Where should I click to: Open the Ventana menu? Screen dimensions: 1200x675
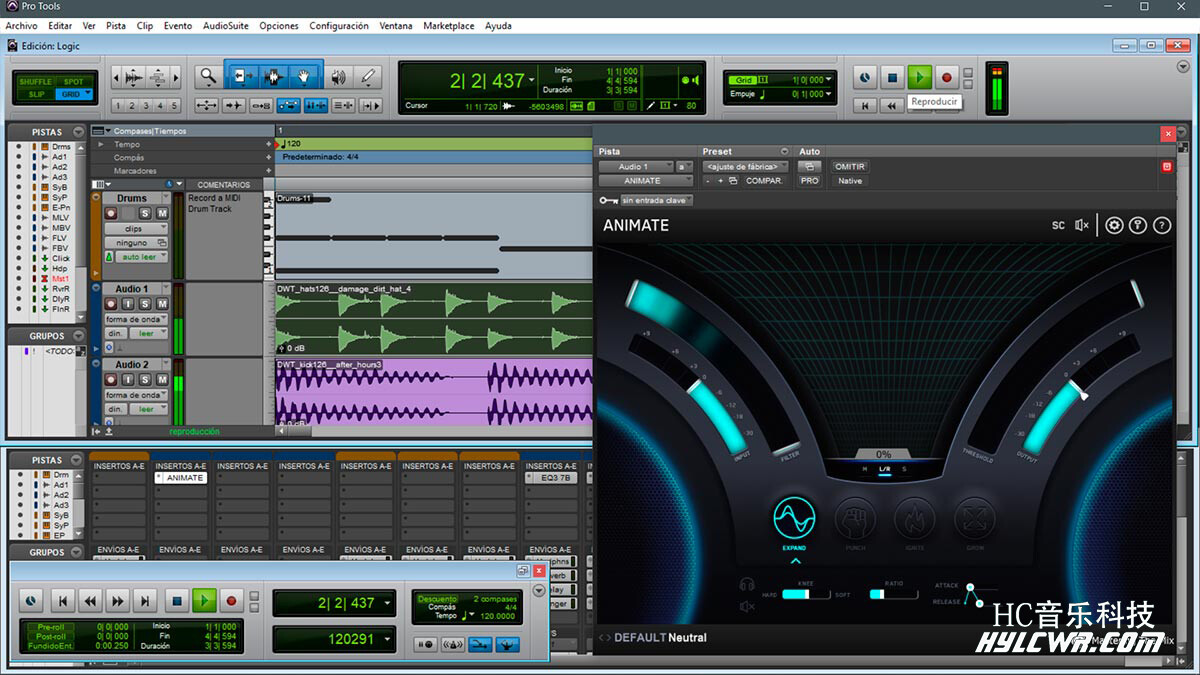click(396, 26)
